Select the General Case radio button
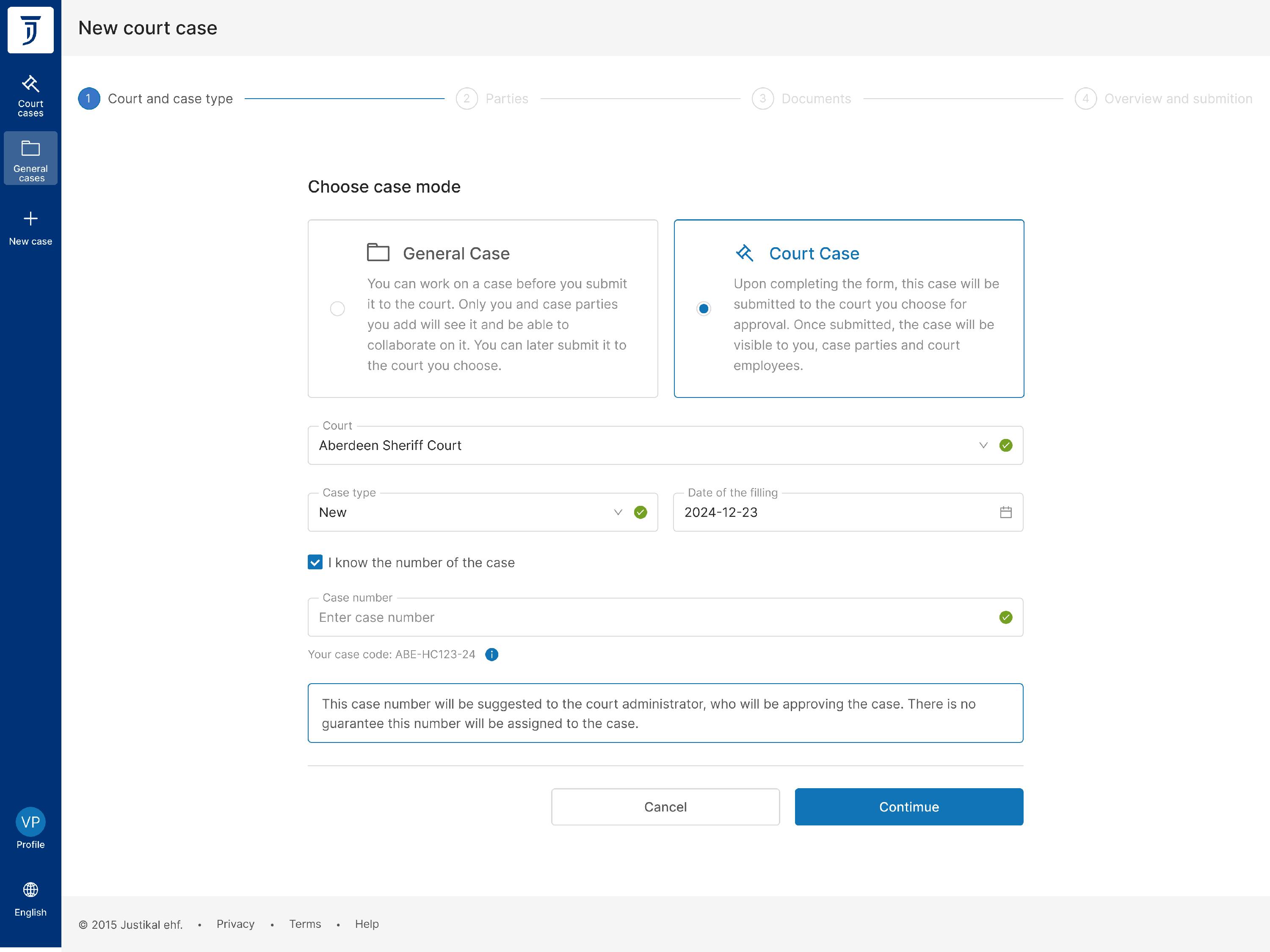 (x=337, y=309)
